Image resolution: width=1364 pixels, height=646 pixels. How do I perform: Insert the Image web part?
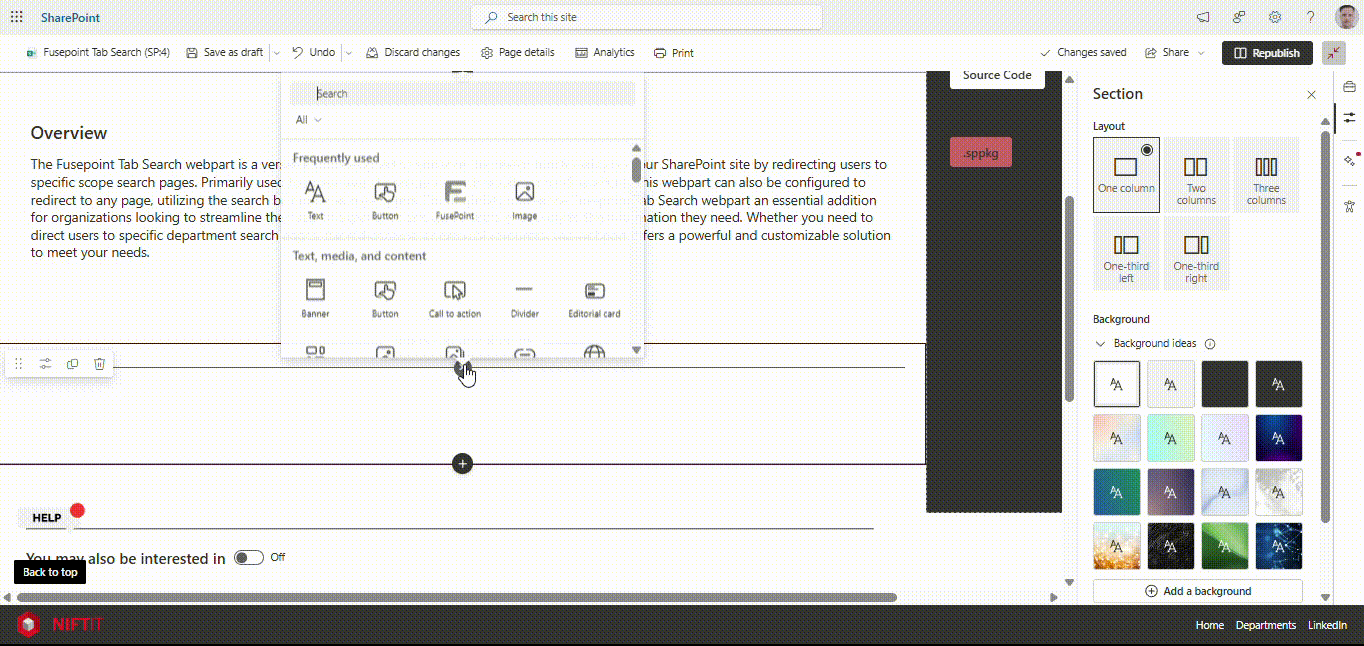(x=525, y=200)
